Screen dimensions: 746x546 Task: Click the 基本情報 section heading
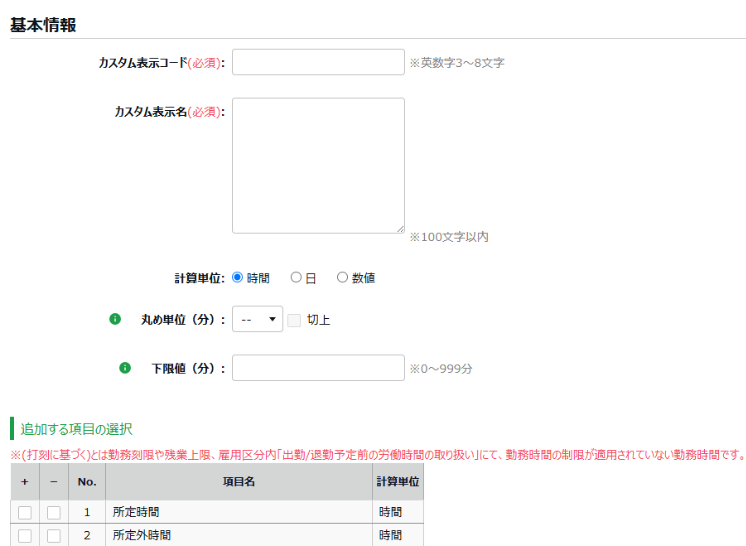[x=43, y=25]
